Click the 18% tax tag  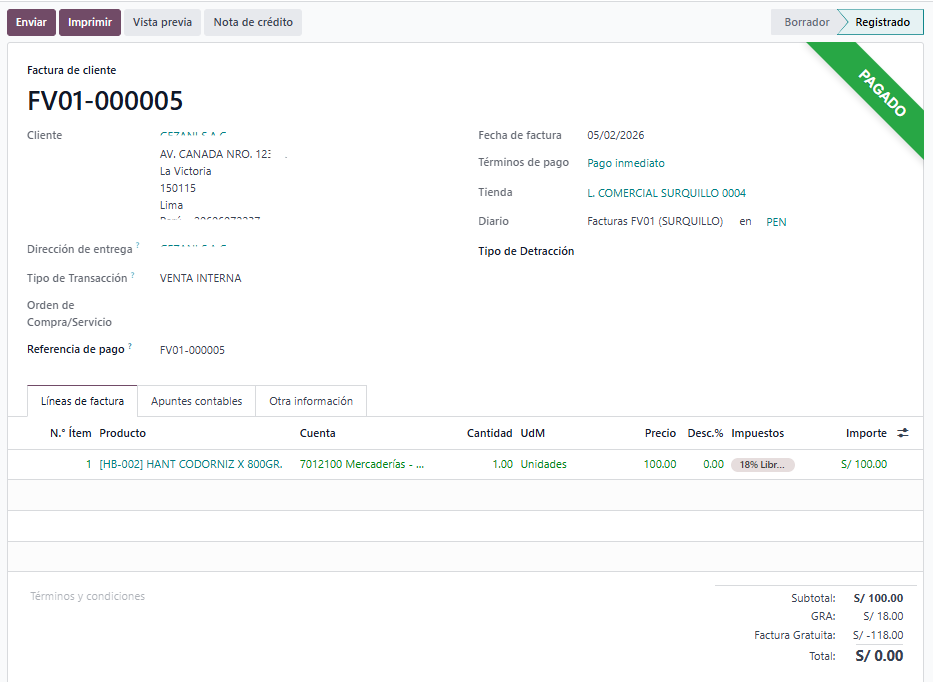[x=762, y=465]
